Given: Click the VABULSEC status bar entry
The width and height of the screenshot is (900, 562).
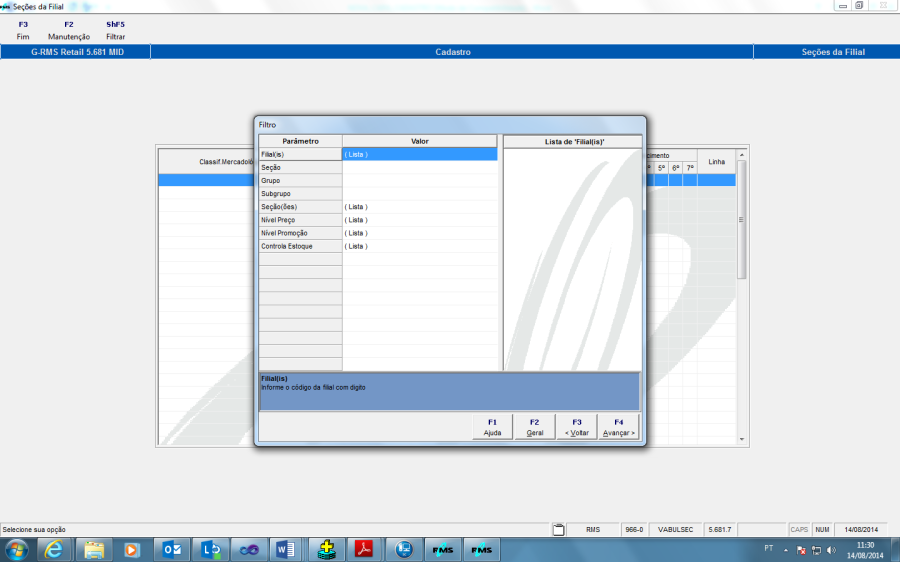Looking at the screenshot, I should pos(675,530).
